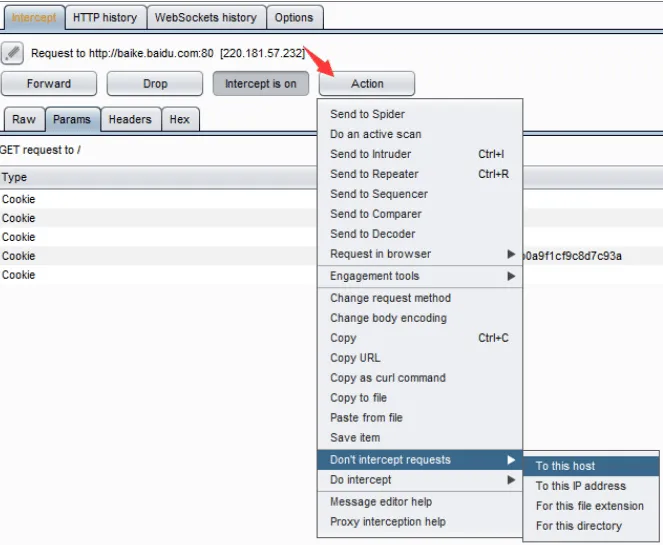This screenshot has width=663, height=545.
Task: Choose To this IP address
Action: (x=591, y=486)
